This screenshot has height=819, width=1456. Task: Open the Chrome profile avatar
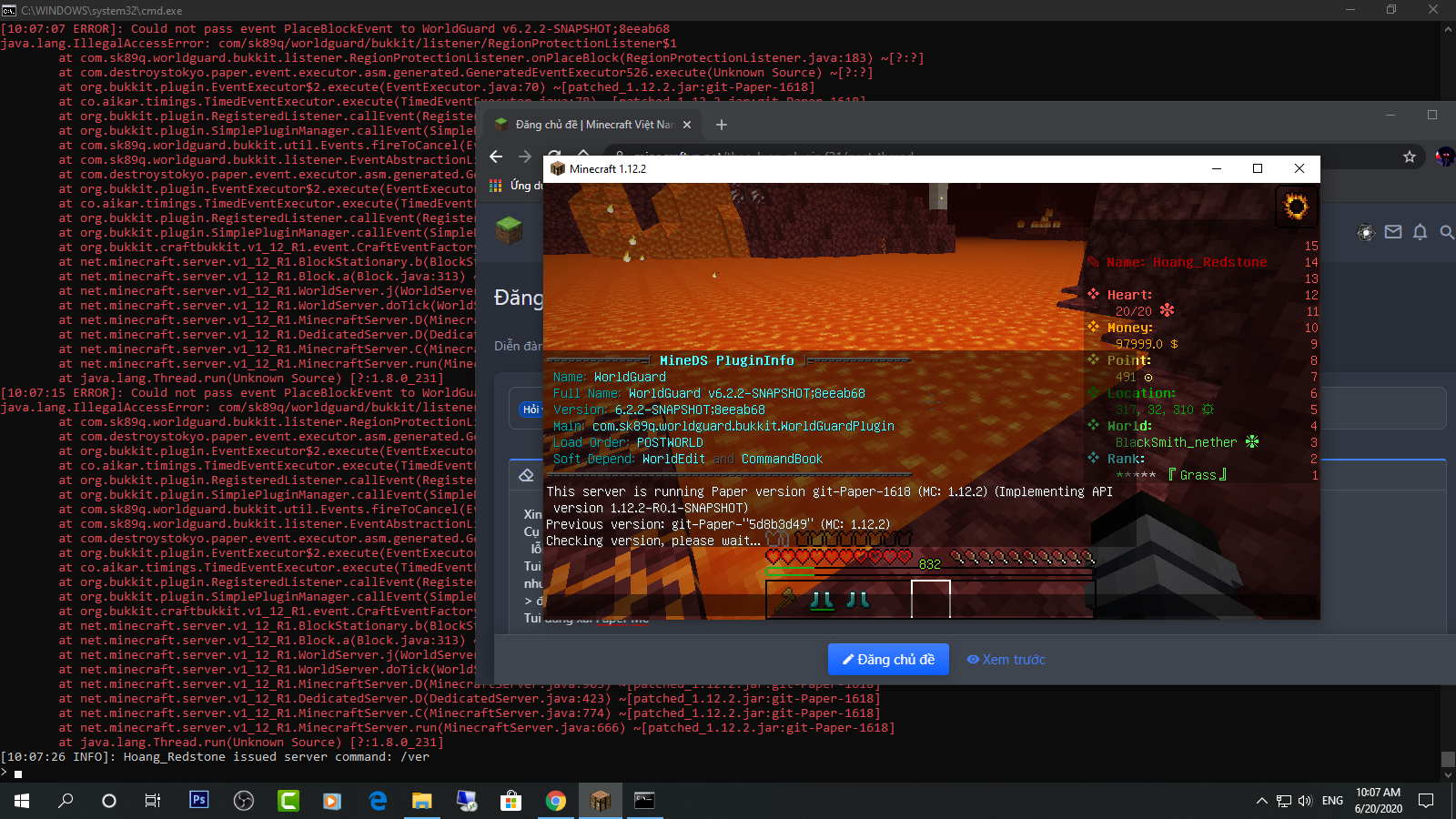[1444, 157]
